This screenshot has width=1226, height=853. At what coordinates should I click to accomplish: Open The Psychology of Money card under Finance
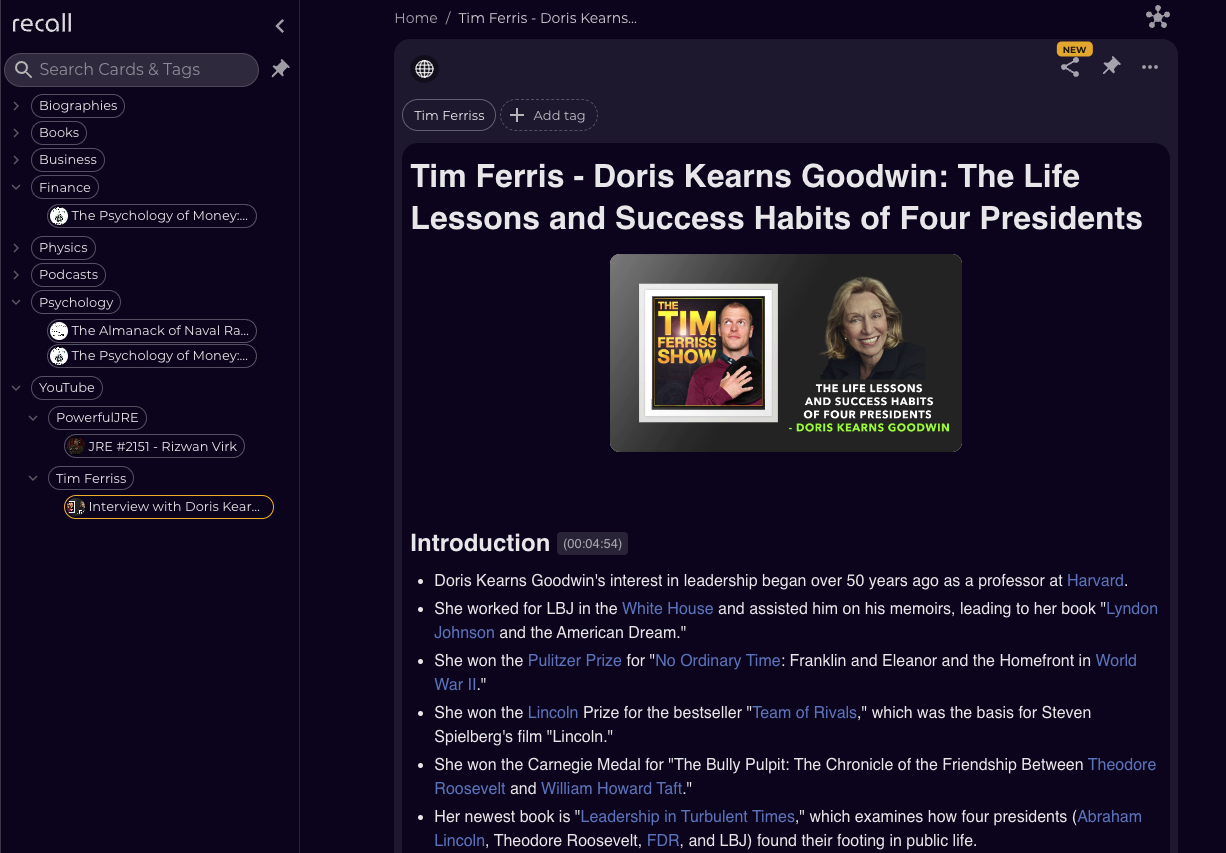(152, 215)
